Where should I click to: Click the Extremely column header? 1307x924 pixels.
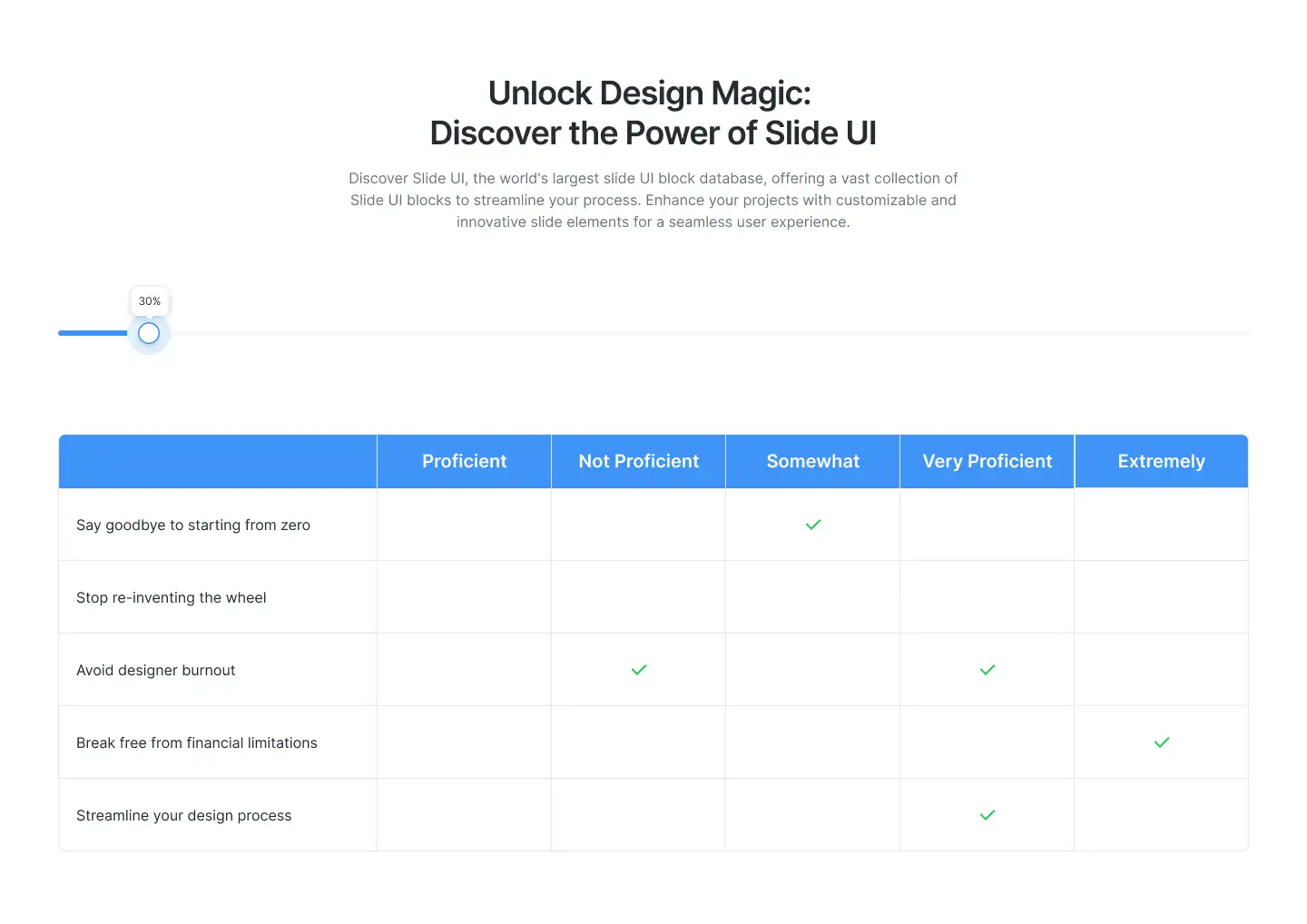point(1162,461)
